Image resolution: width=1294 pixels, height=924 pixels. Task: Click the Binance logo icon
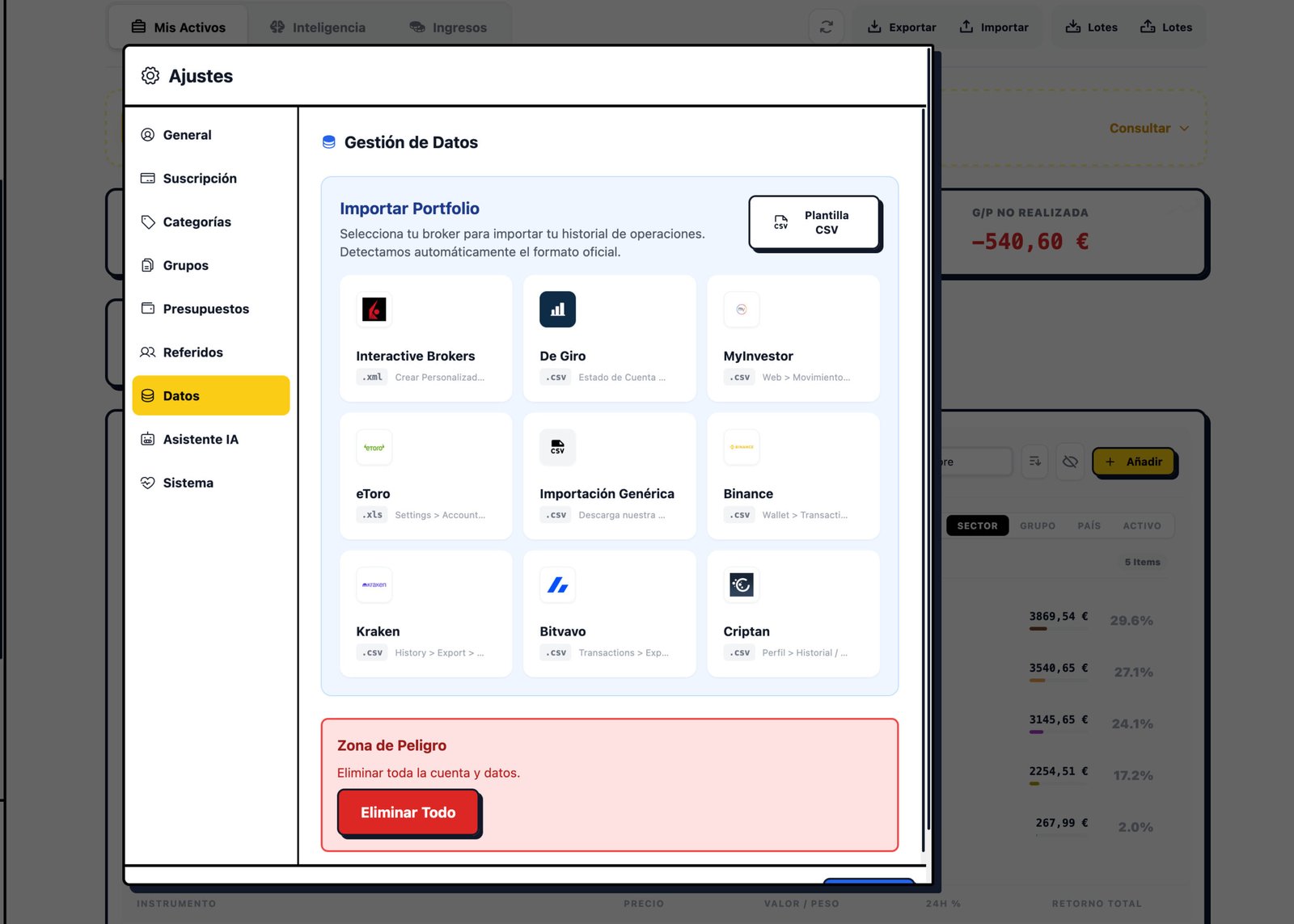pyautogui.click(x=741, y=447)
